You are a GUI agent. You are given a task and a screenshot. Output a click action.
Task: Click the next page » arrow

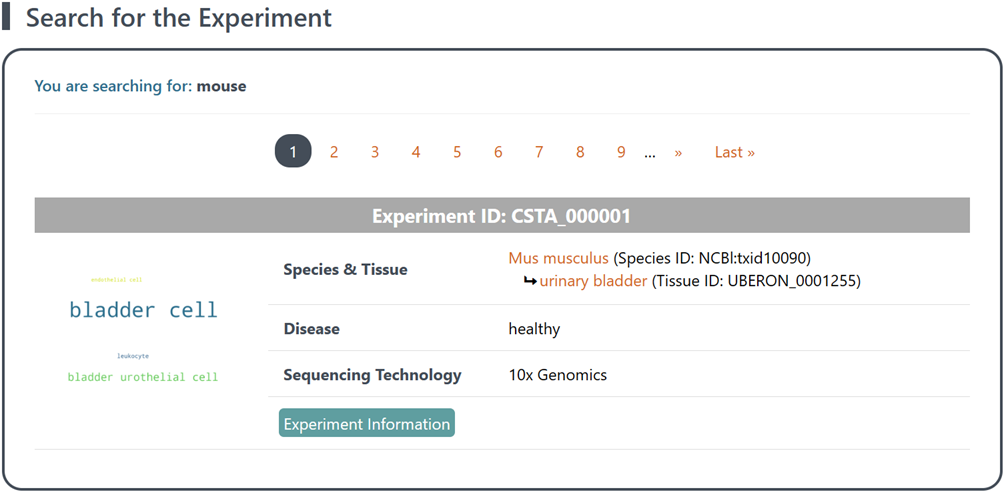[x=678, y=152]
